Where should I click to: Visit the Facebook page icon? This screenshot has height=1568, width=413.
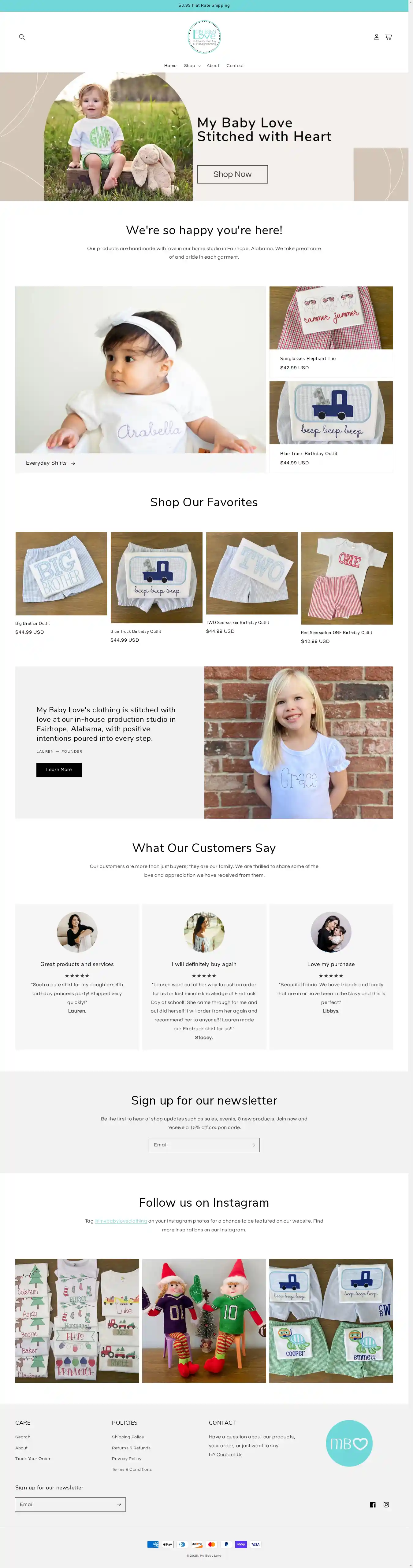[x=373, y=1504]
